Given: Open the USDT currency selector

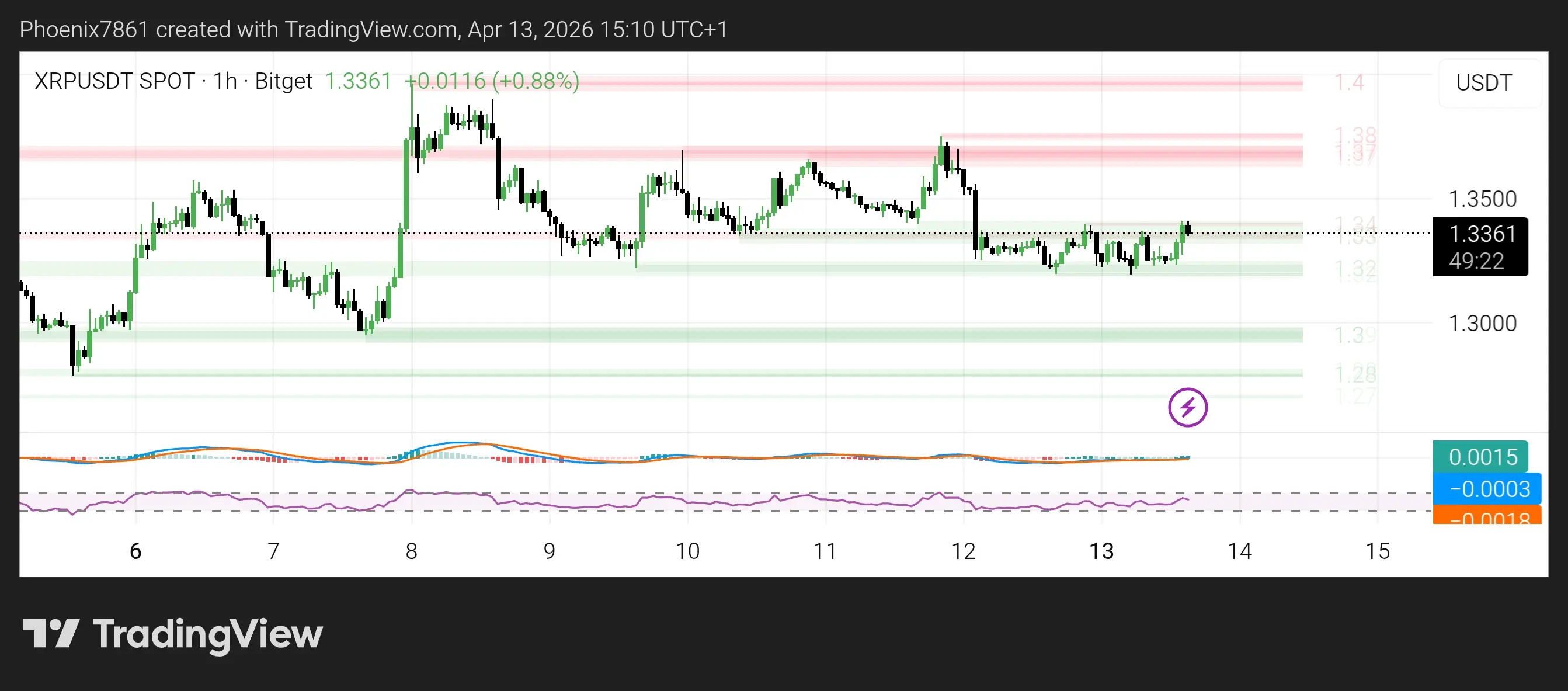Looking at the screenshot, I should (1483, 83).
